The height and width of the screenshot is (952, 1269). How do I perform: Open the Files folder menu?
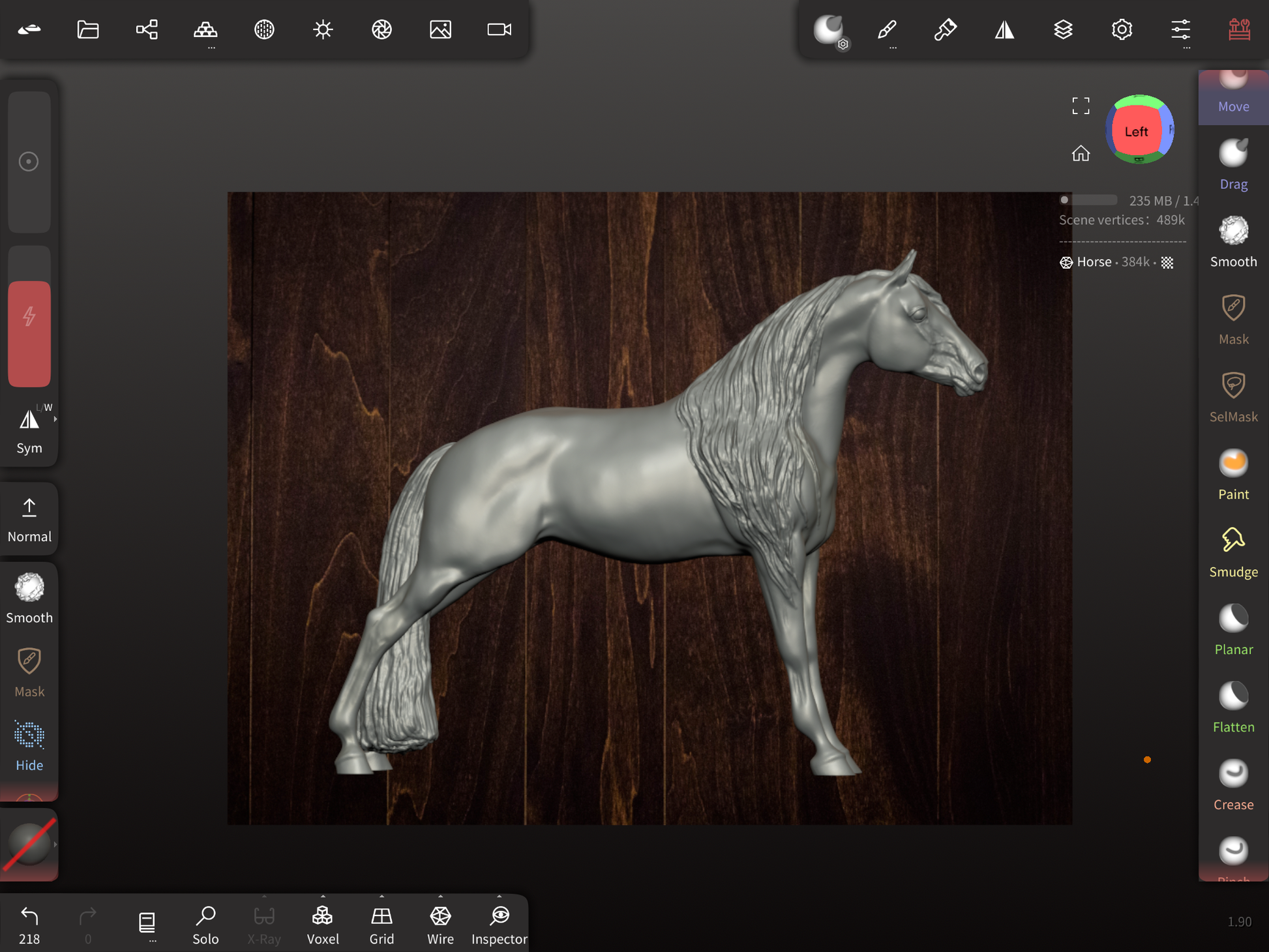[x=88, y=29]
